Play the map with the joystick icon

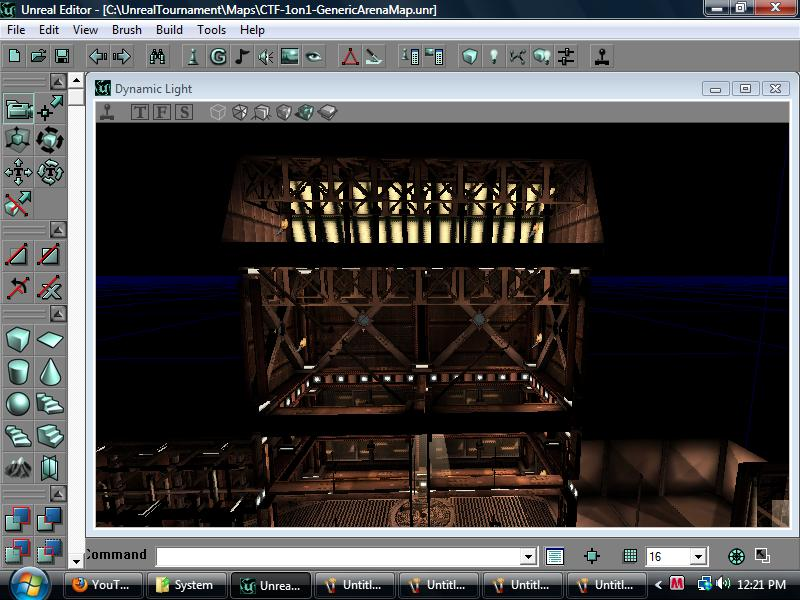602,57
